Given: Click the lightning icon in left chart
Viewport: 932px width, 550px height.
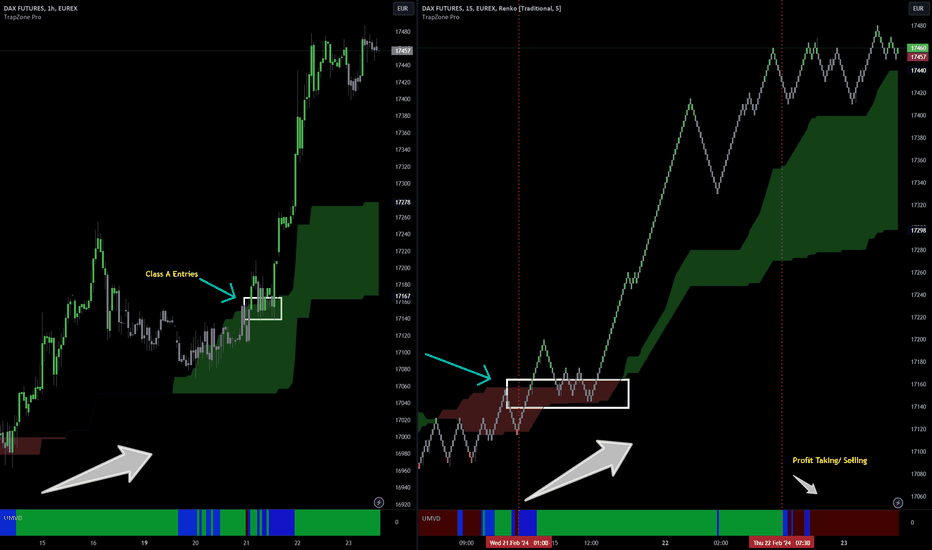Looking at the screenshot, I should [379, 502].
